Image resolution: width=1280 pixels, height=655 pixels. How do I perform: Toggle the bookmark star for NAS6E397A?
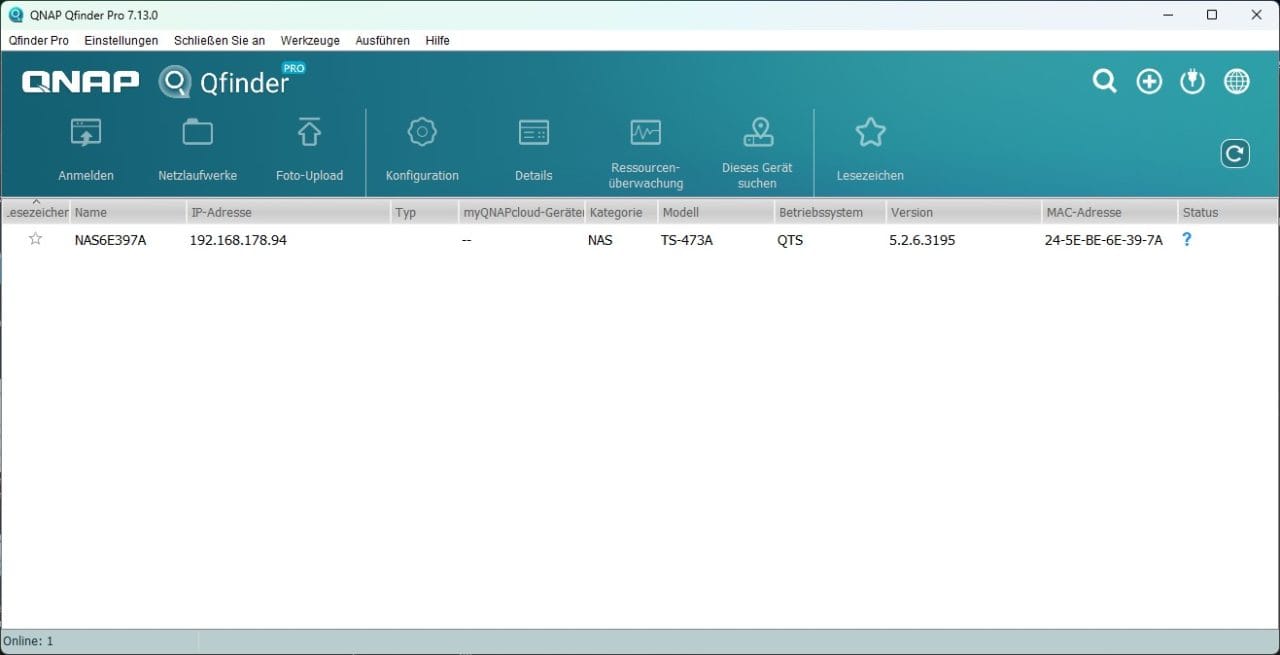point(35,239)
